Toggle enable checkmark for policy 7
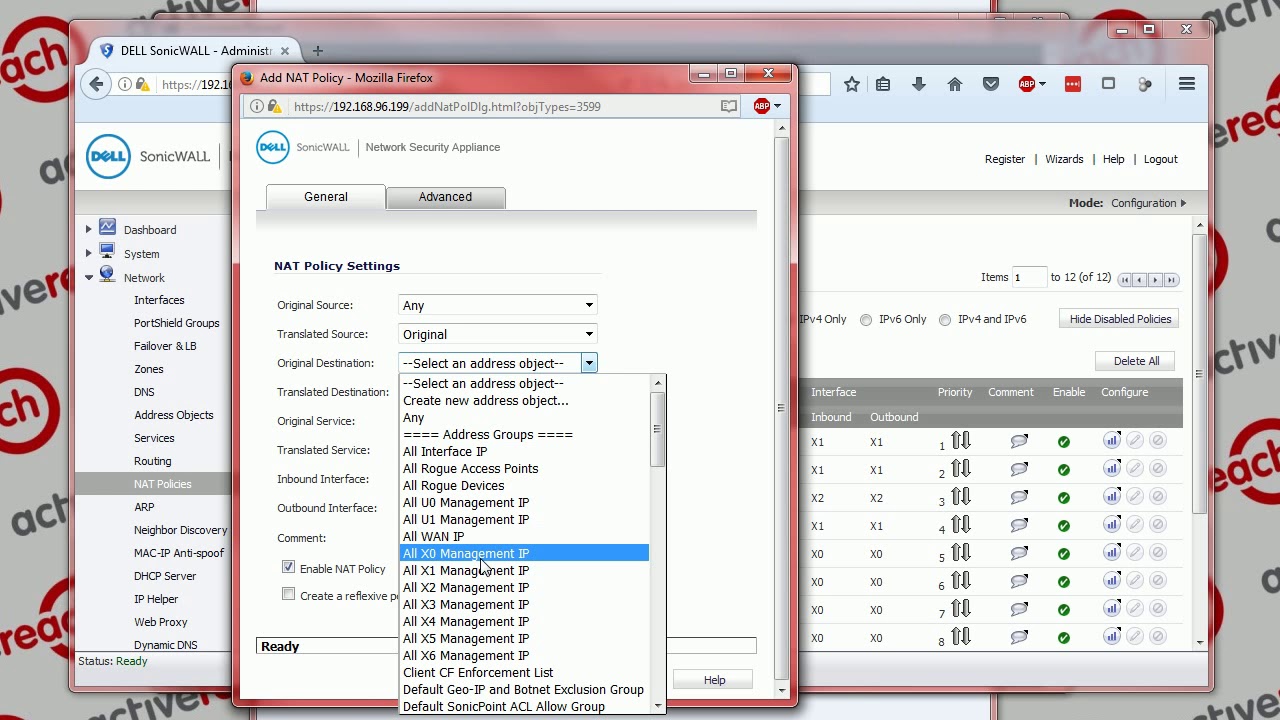 click(1064, 610)
